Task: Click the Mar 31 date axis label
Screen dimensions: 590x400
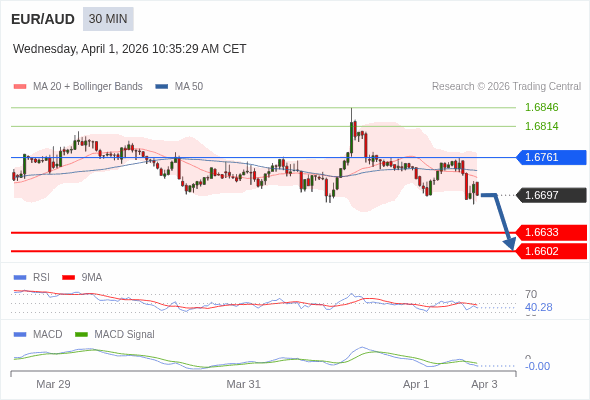Action: click(x=243, y=384)
